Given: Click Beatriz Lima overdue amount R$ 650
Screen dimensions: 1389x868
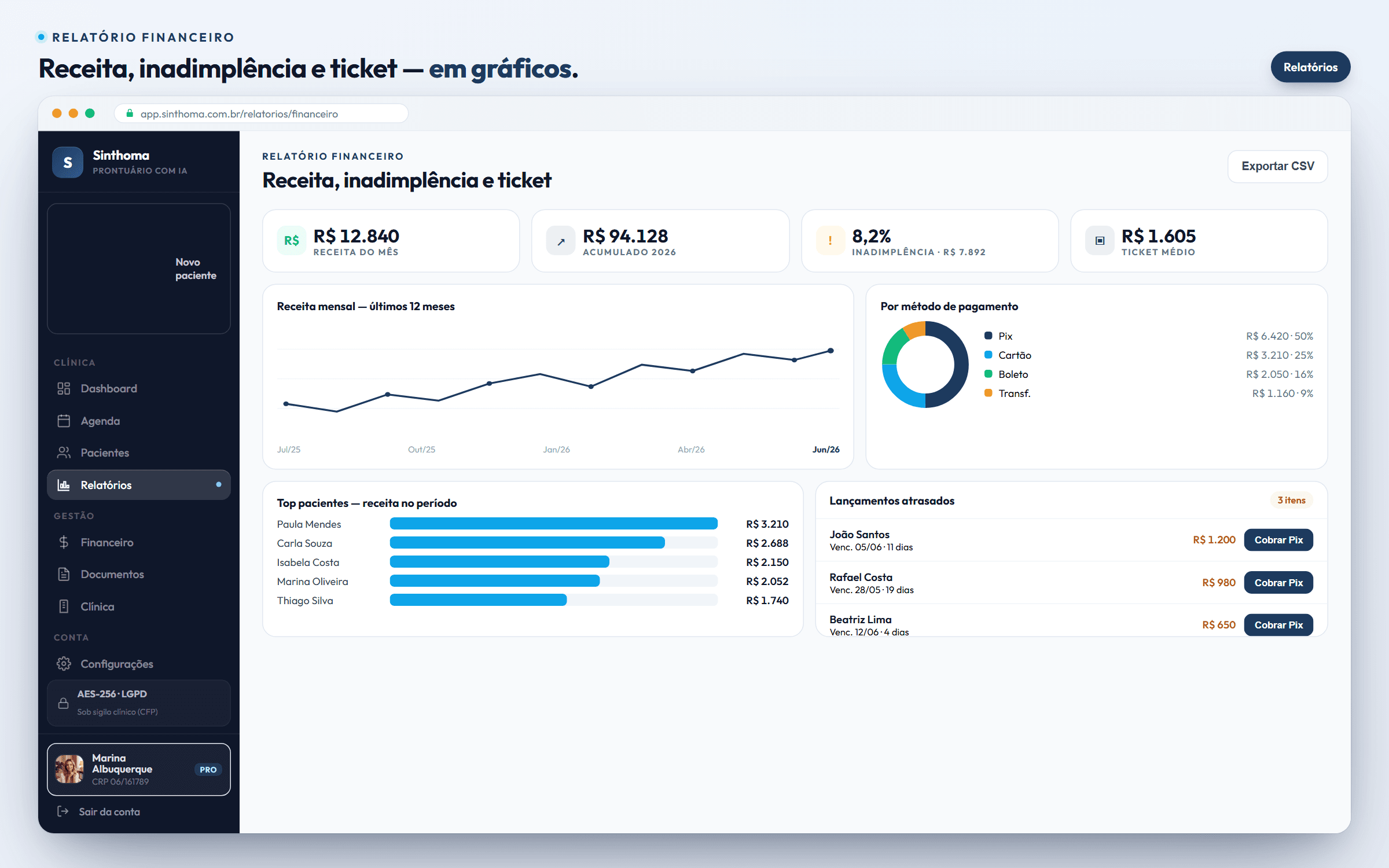Looking at the screenshot, I should (x=1218, y=625).
